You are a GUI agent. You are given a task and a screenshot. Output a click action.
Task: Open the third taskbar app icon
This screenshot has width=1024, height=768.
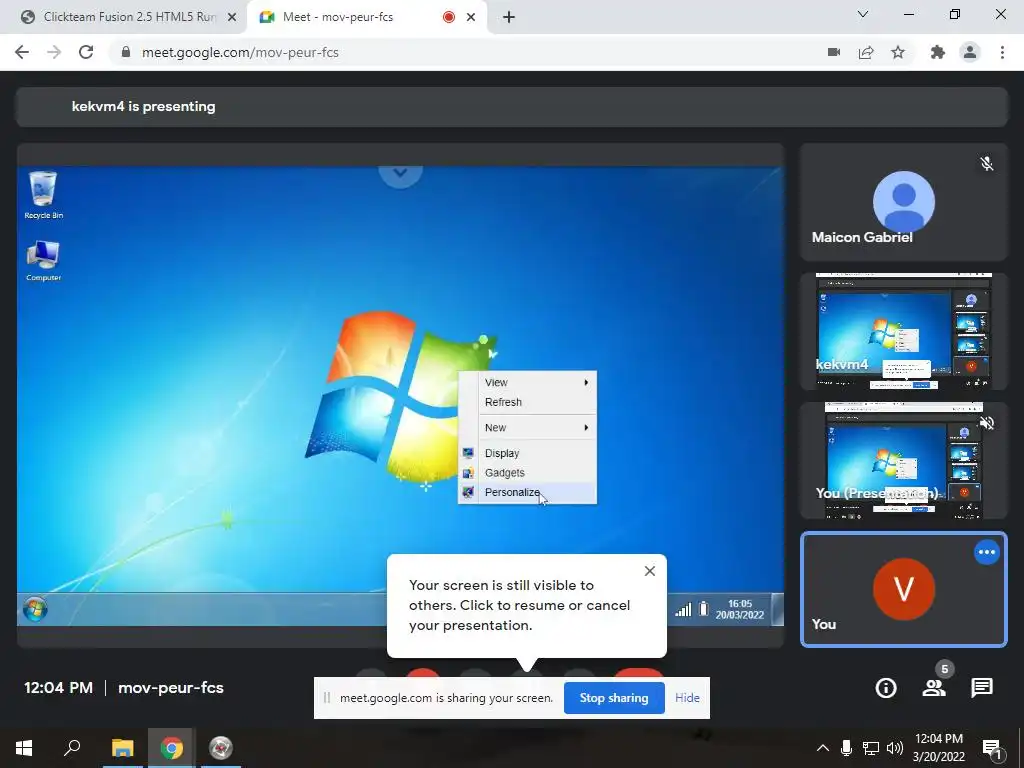221,748
